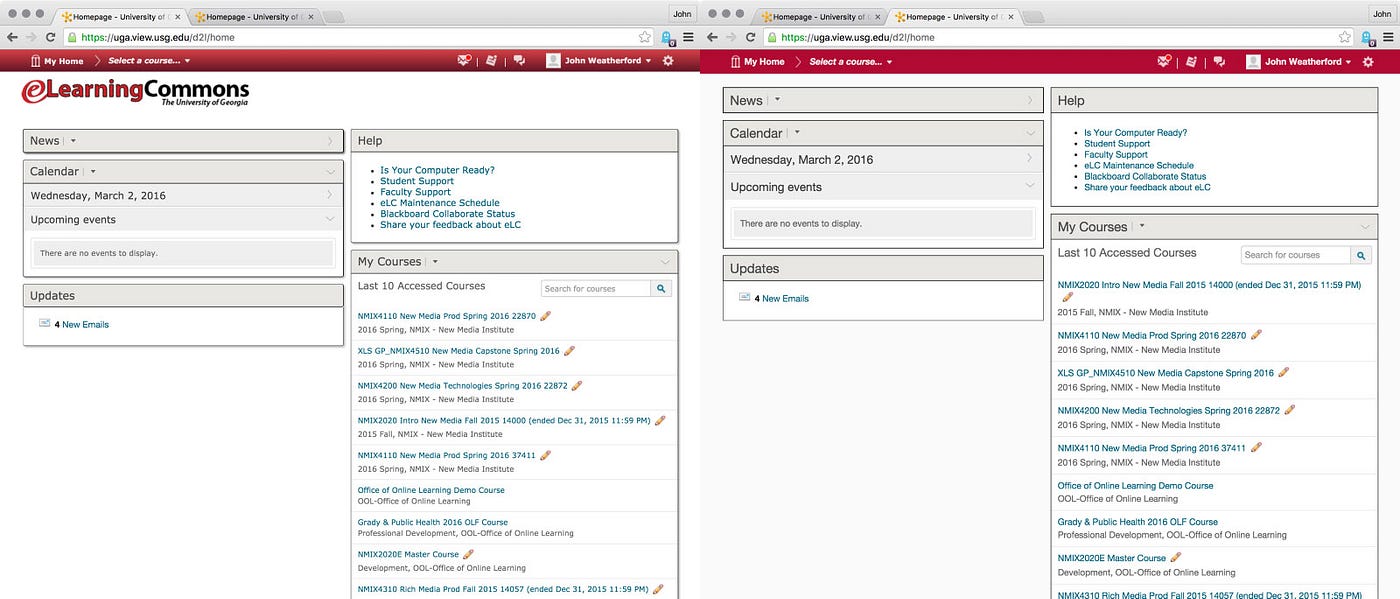
Task: Reload the page in the right window
Action: point(749,37)
